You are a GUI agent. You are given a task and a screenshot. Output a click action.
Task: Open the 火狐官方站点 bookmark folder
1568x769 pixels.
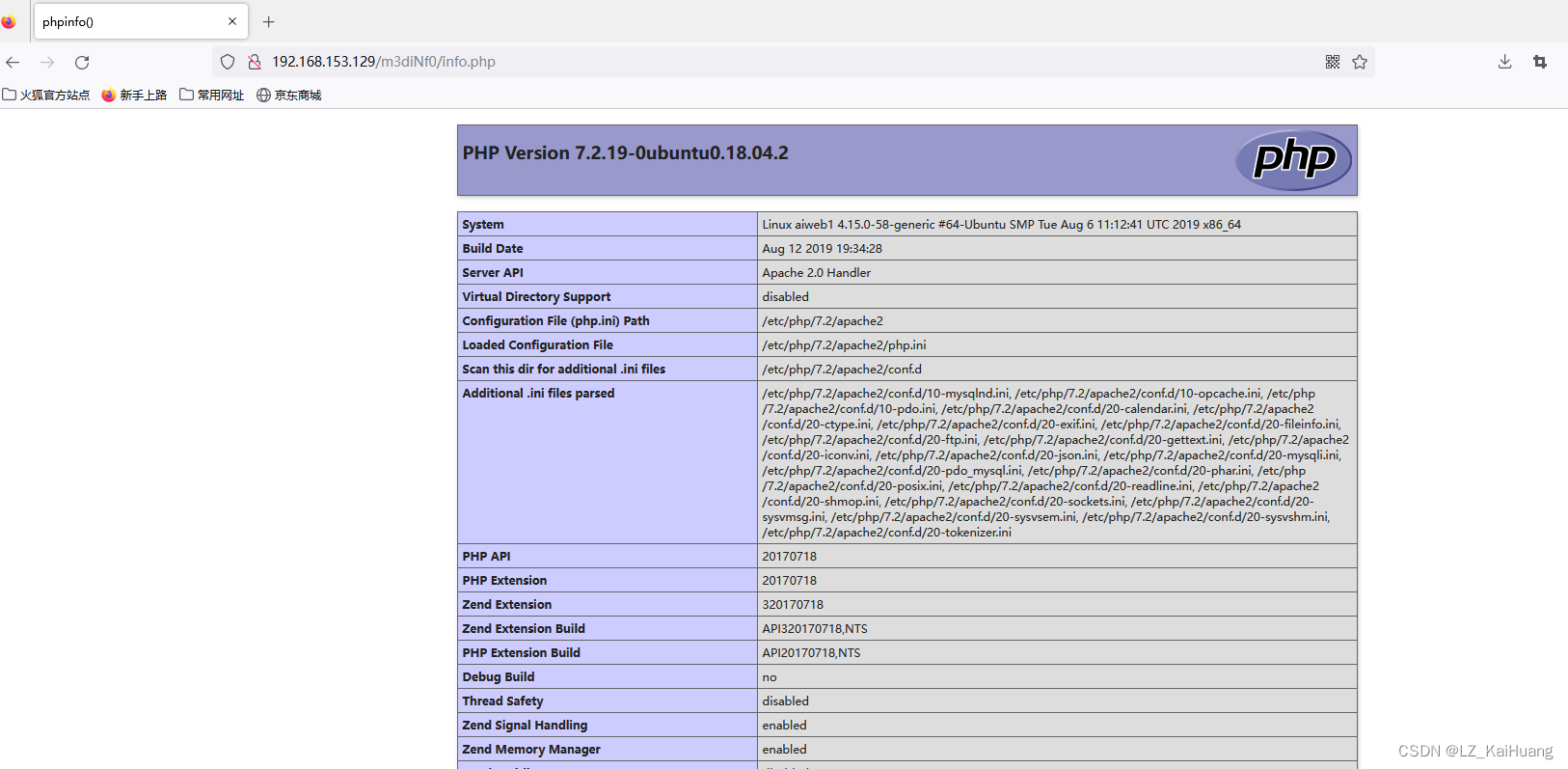(x=46, y=95)
